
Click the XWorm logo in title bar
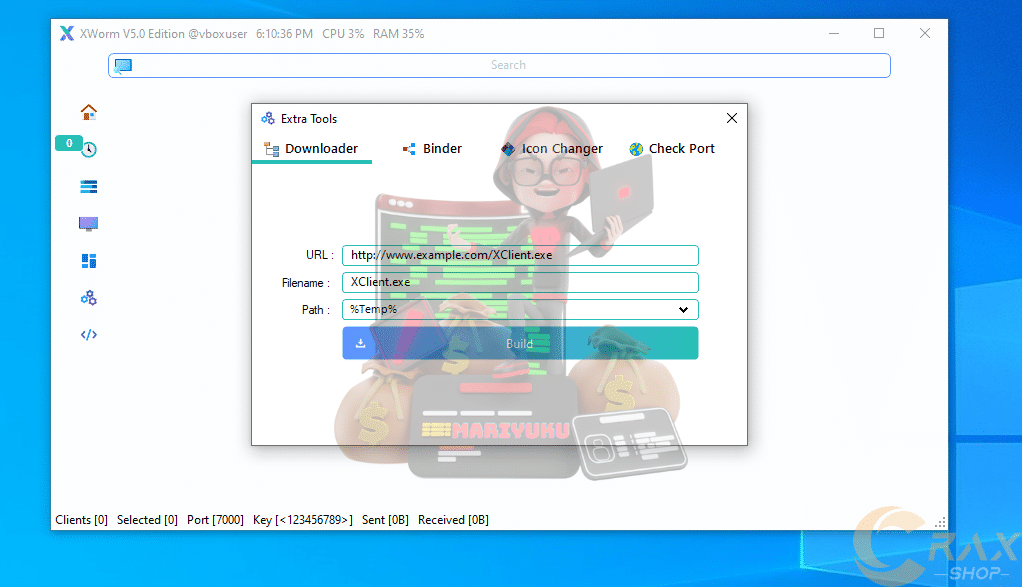click(66, 34)
